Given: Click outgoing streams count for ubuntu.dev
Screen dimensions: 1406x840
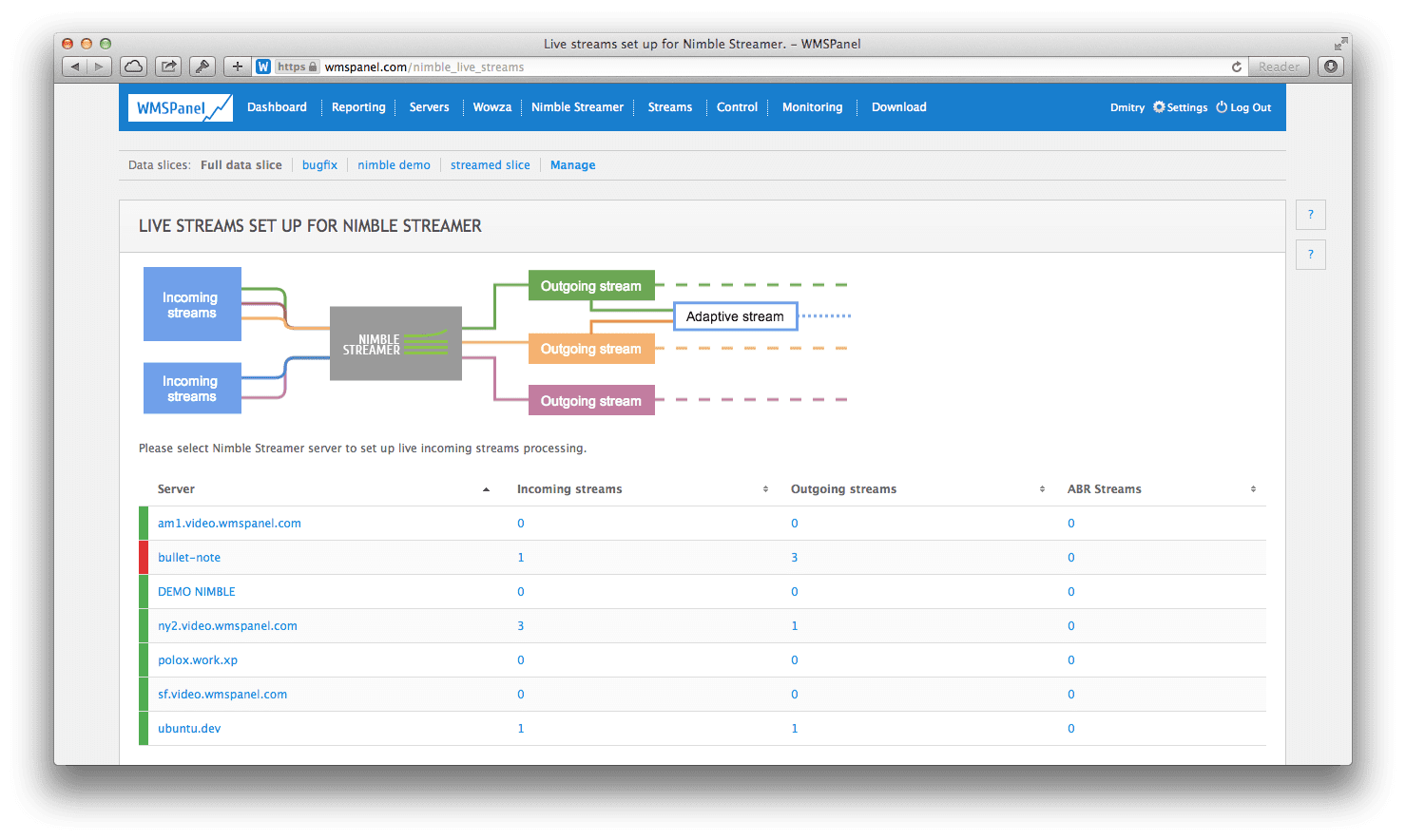Looking at the screenshot, I should click(795, 729).
